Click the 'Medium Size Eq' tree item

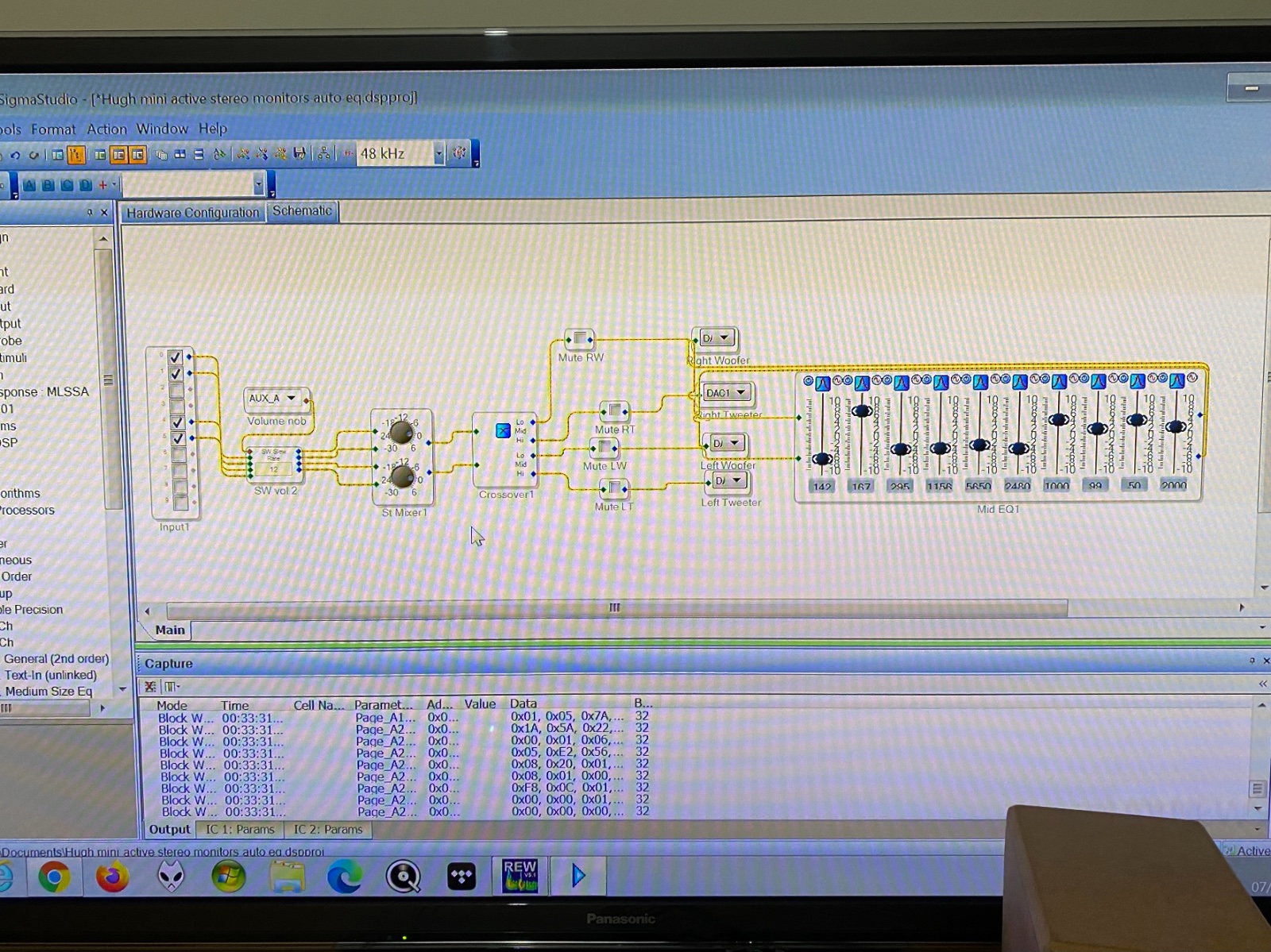[49, 692]
